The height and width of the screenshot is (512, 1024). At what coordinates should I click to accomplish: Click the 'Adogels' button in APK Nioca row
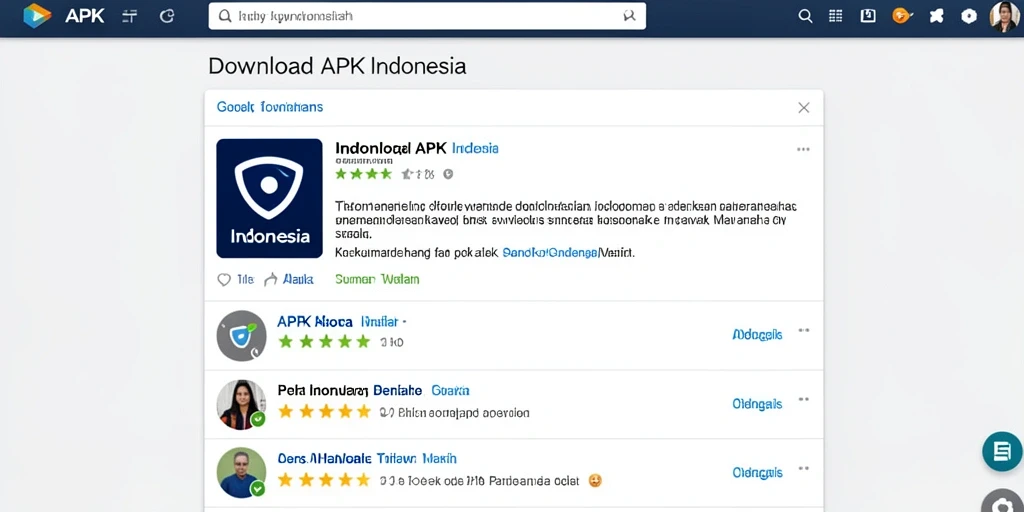(x=757, y=334)
